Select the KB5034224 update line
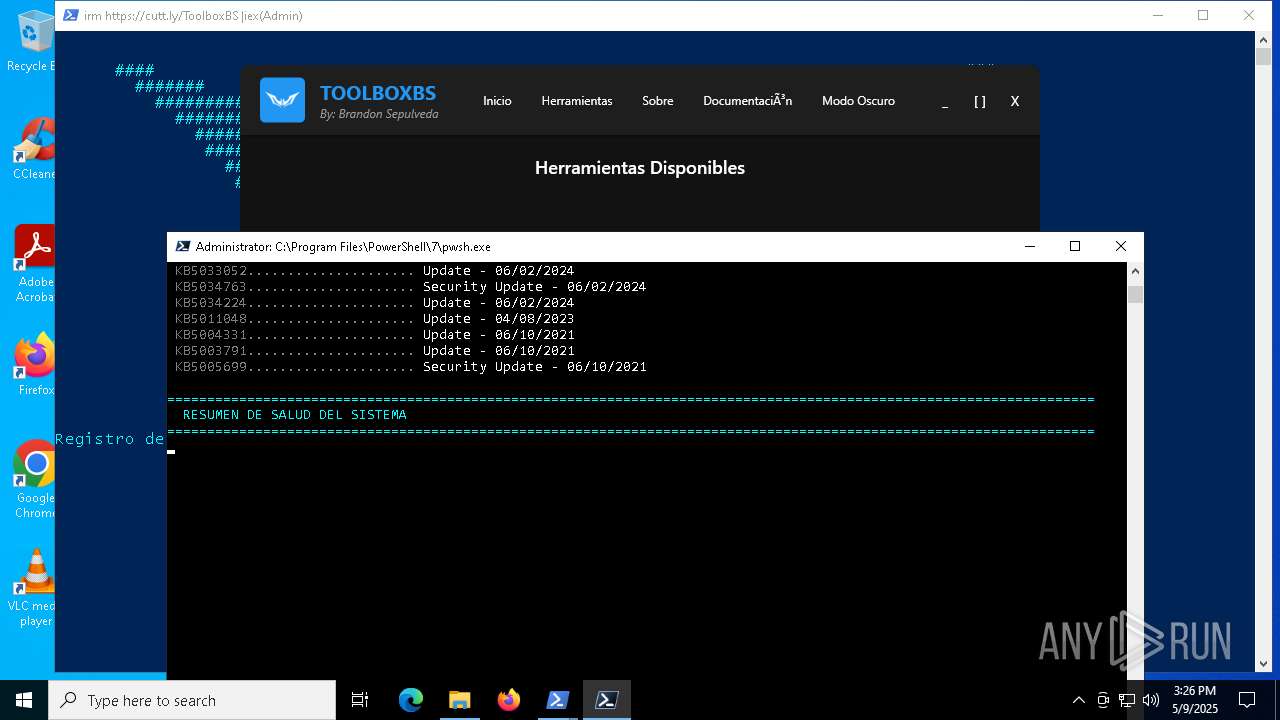1280x720 pixels. (374, 303)
